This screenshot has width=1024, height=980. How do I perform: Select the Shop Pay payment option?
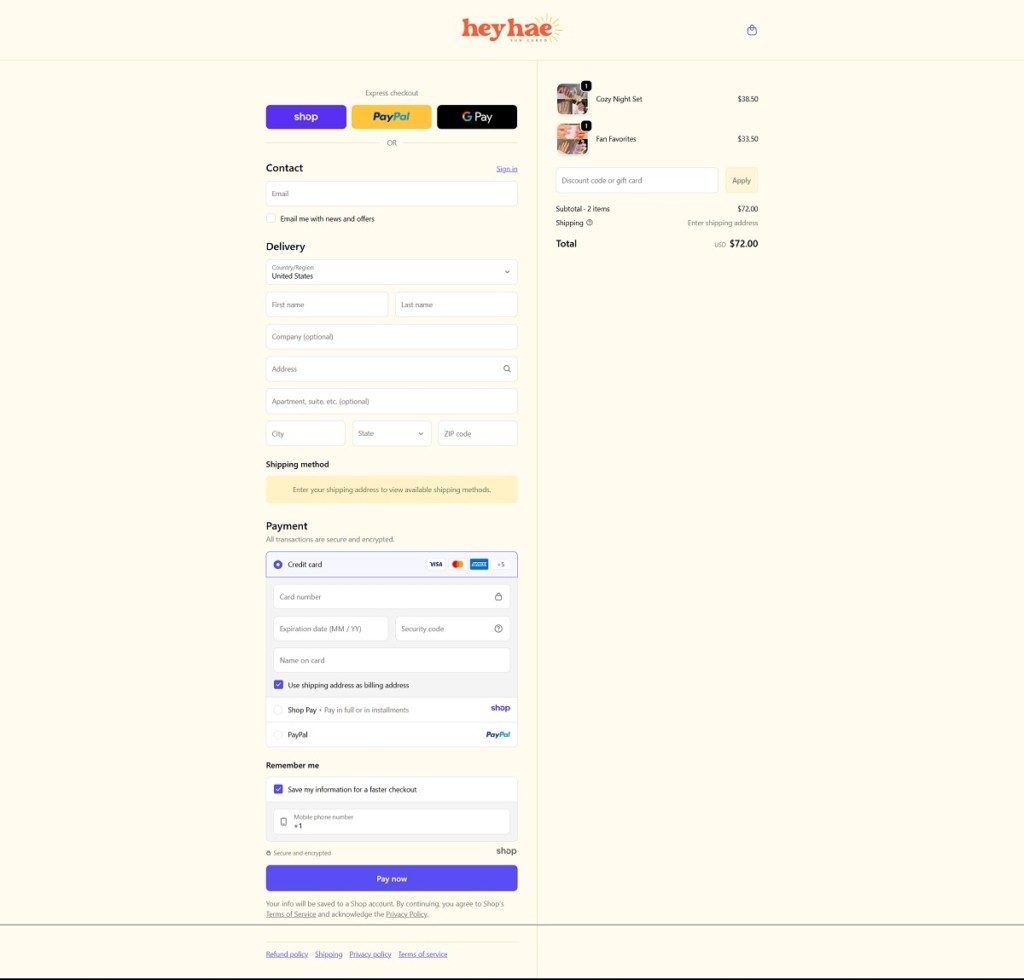[x=279, y=710]
